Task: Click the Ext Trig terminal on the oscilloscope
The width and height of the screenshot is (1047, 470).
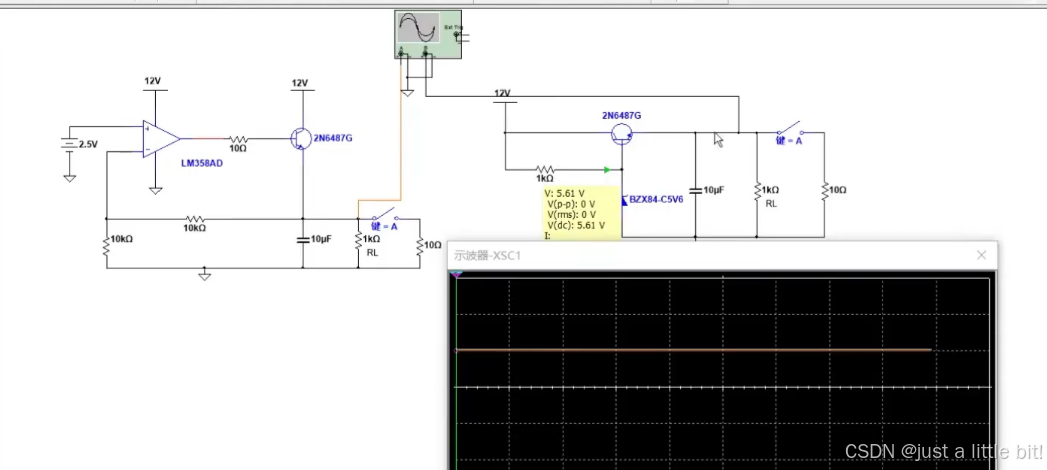Action: point(457,33)
